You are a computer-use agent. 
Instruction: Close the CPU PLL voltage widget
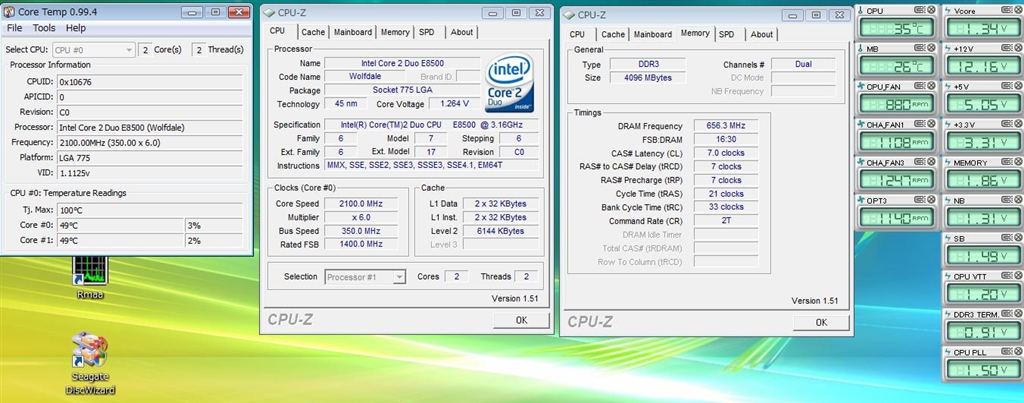click(1017, 351)
